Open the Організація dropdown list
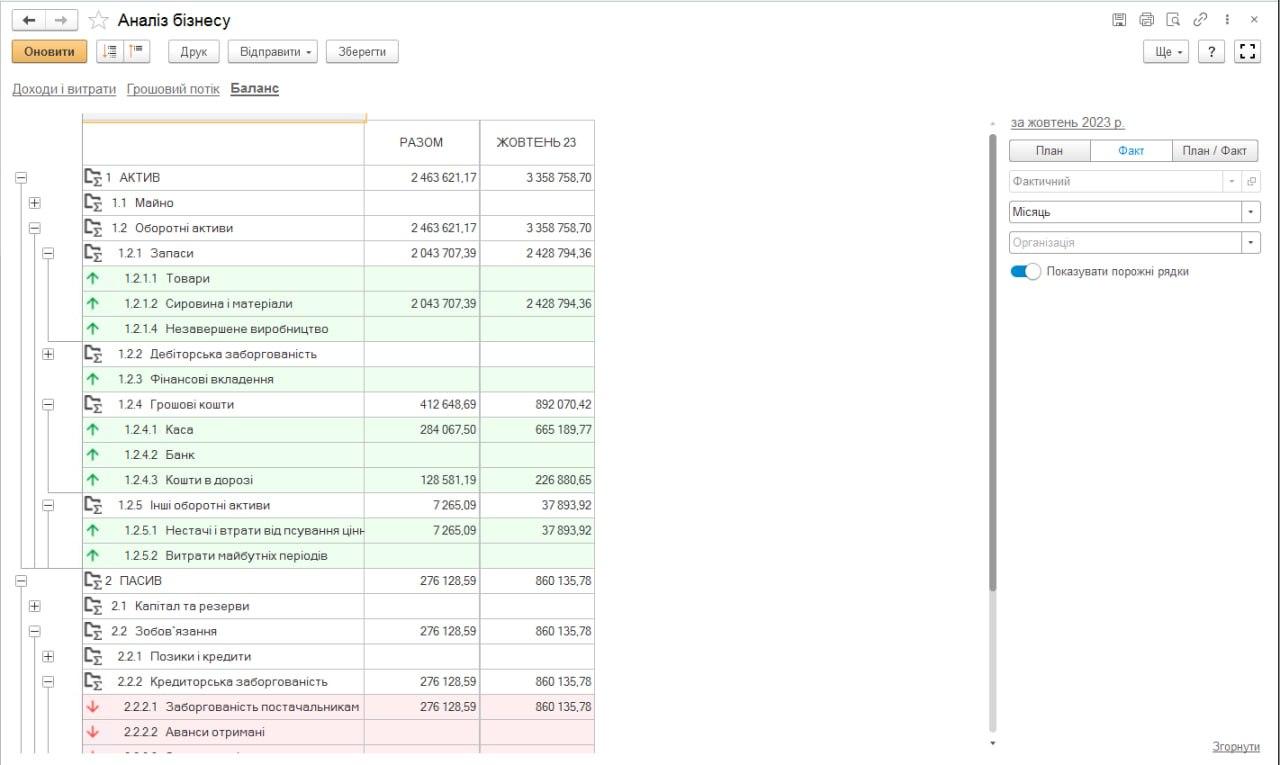 (1251, 242)
